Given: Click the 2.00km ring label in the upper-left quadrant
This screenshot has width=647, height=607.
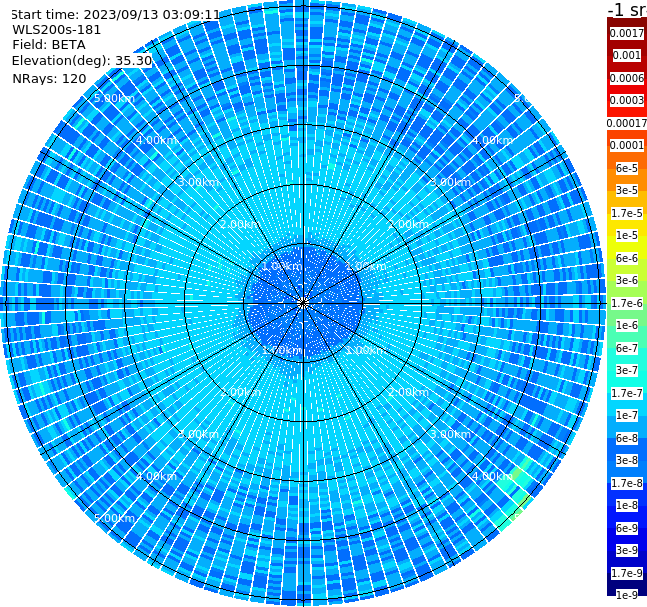Looking at the screenshot, I should 241,224.
